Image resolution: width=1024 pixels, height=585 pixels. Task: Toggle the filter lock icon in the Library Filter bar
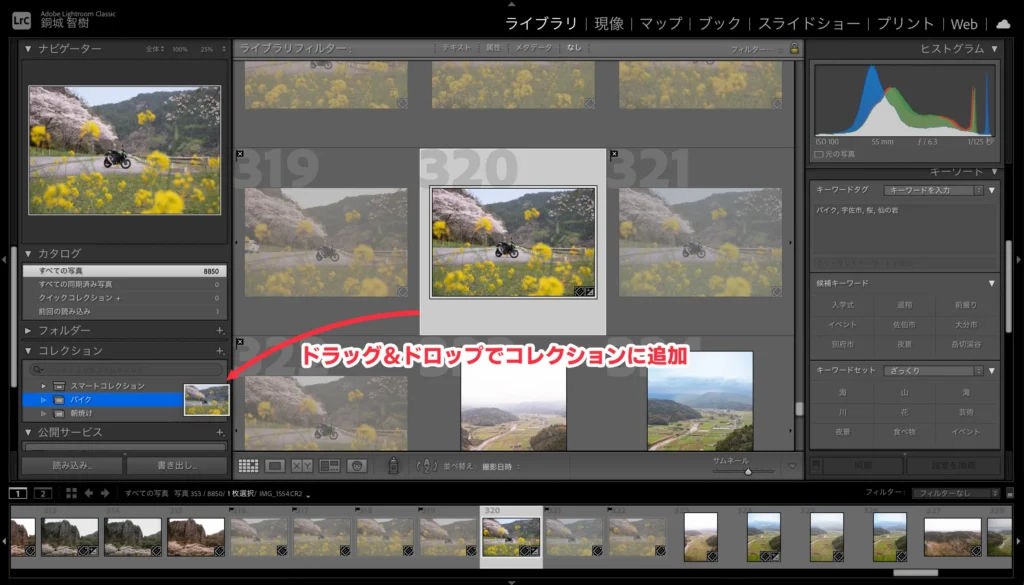pos(795,47)
